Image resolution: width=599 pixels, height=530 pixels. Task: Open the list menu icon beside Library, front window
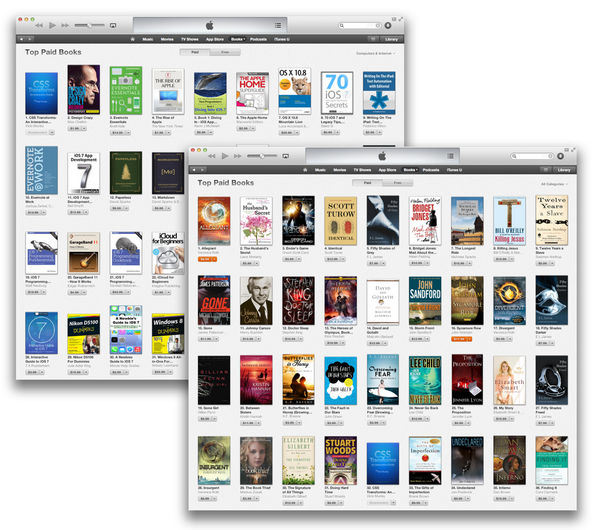[546, 170]
